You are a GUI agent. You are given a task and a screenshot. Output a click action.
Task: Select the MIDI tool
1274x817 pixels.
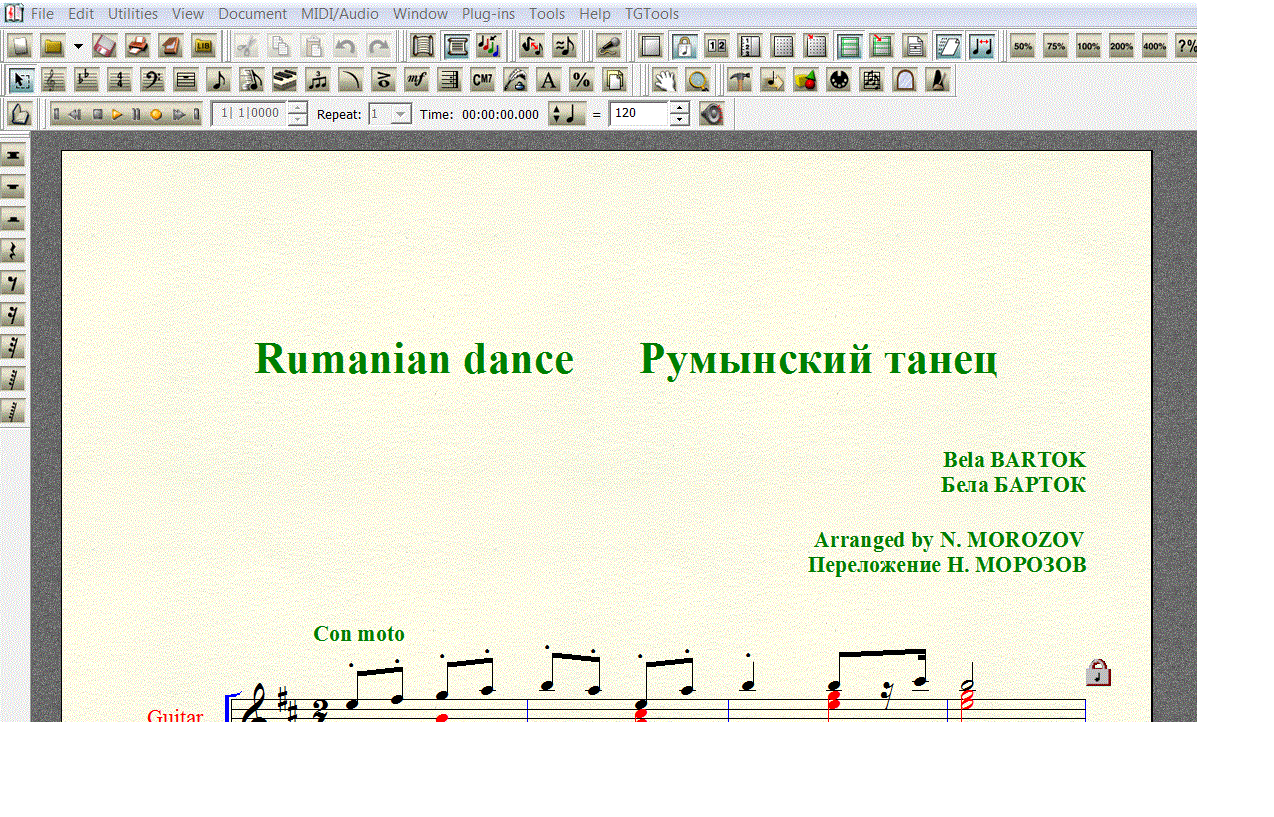coord(839,80)
